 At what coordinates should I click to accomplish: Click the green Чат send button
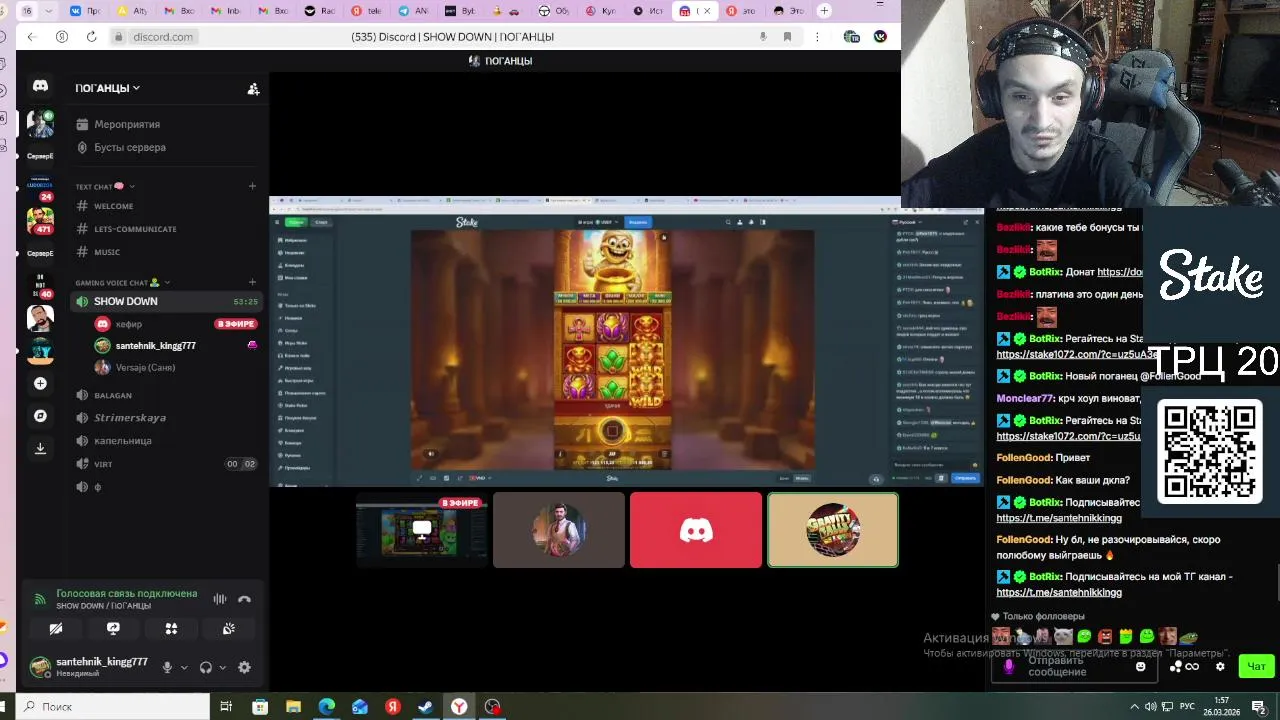point(1256,667)
